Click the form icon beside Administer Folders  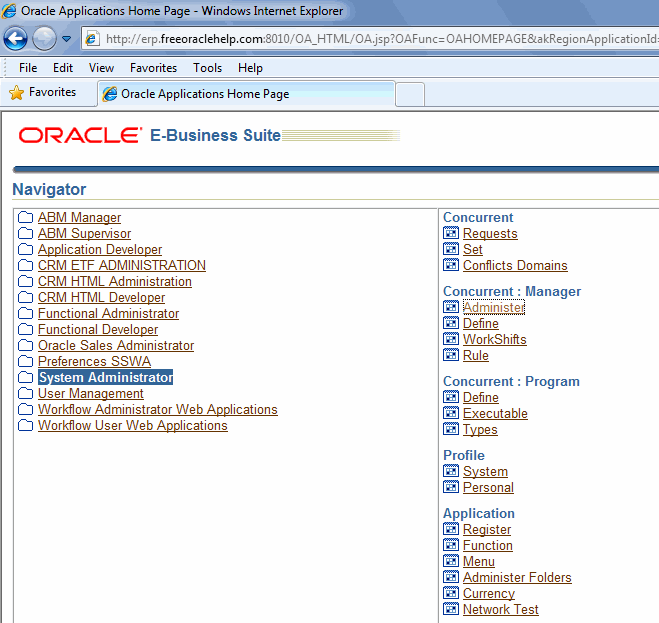[x=451, y=577]
